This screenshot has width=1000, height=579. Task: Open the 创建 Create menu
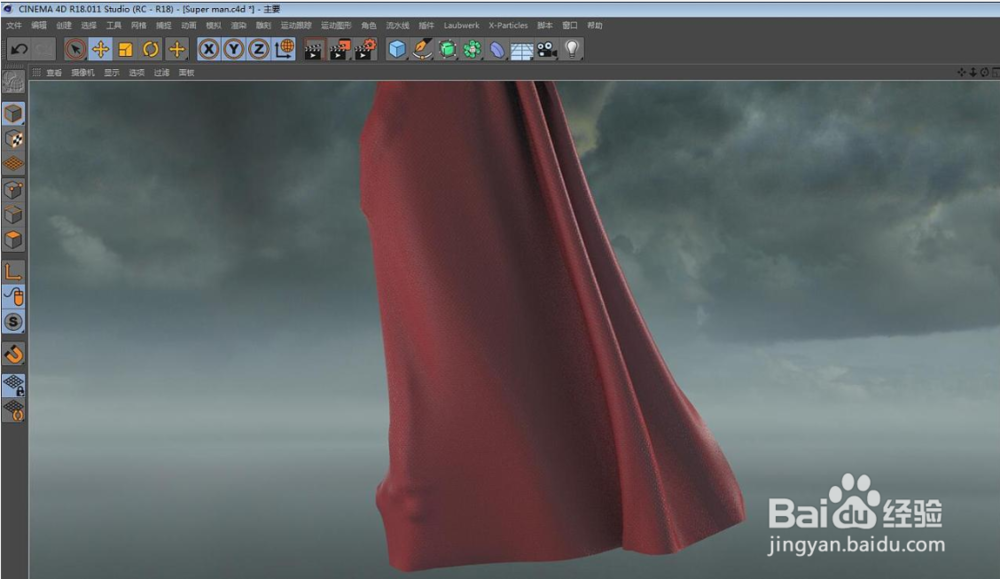pos(64,26)
